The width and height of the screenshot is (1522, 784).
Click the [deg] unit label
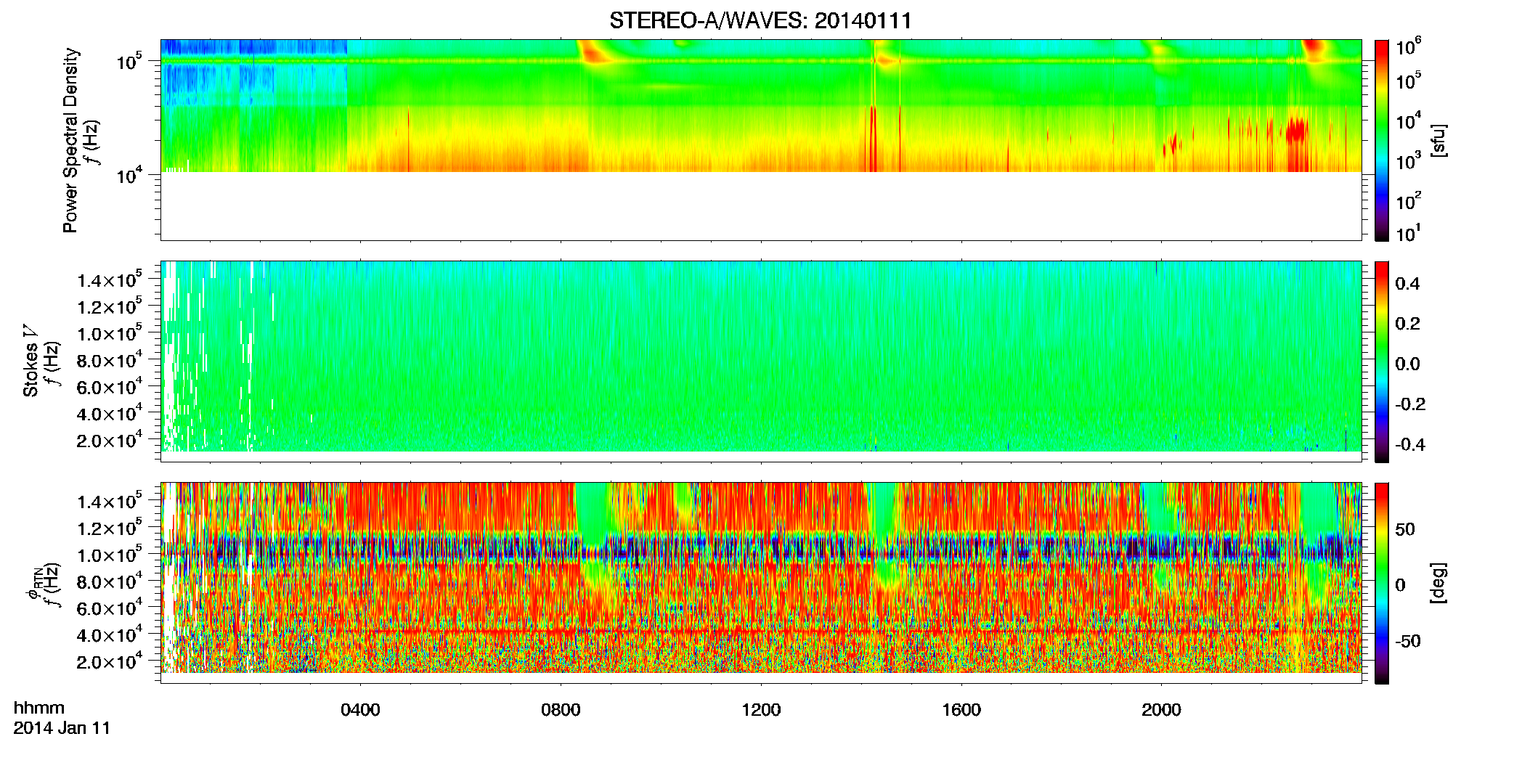(1438, 583)
